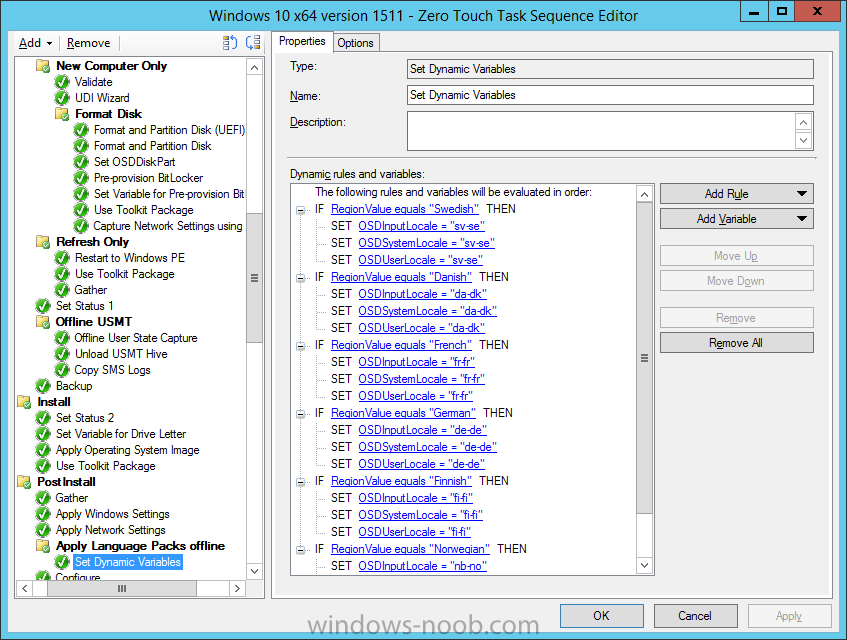Click the task tree scroll left arrow
The image size is (847, 640).
25,588
